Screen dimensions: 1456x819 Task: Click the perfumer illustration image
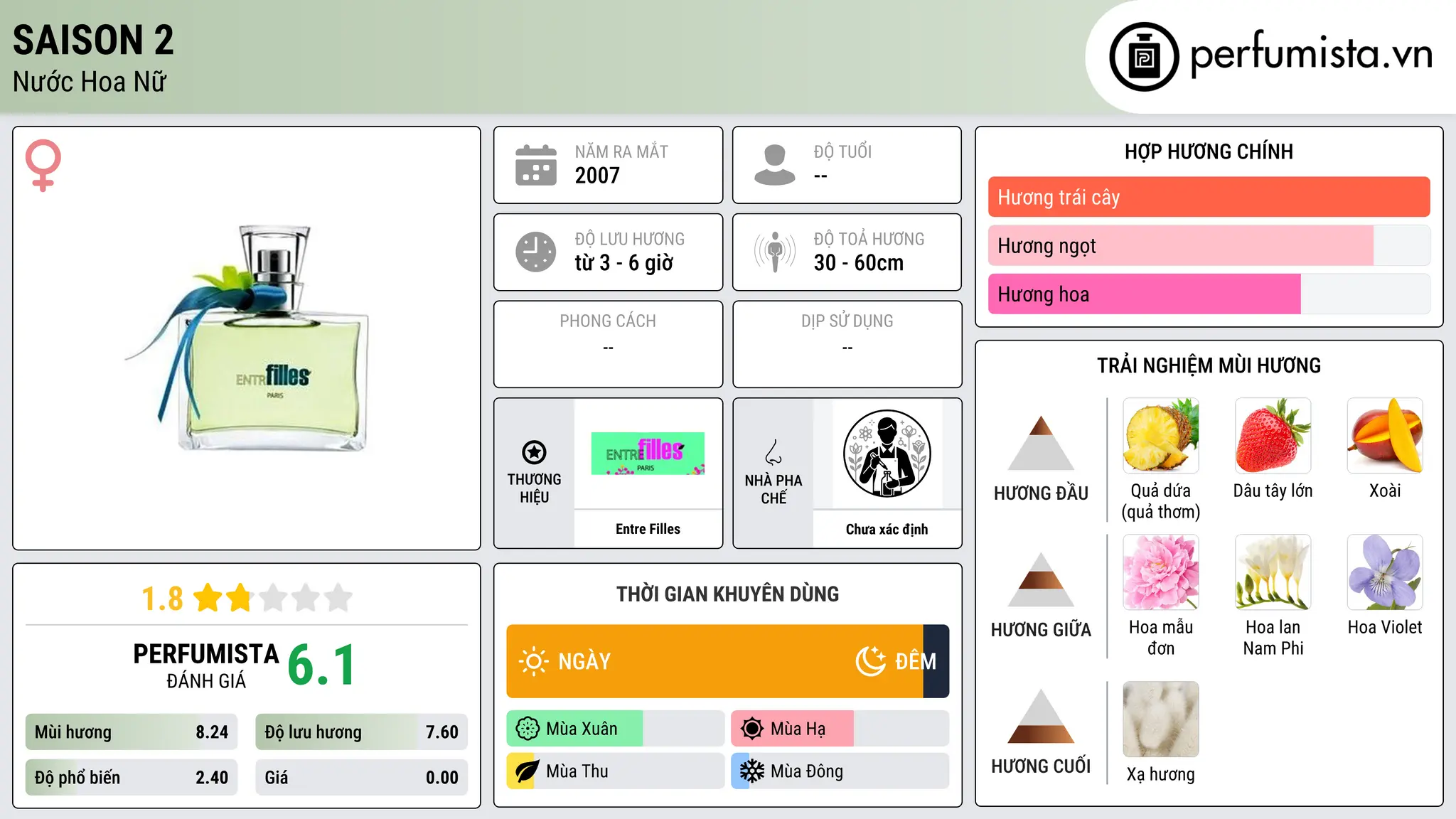(887, 454)
